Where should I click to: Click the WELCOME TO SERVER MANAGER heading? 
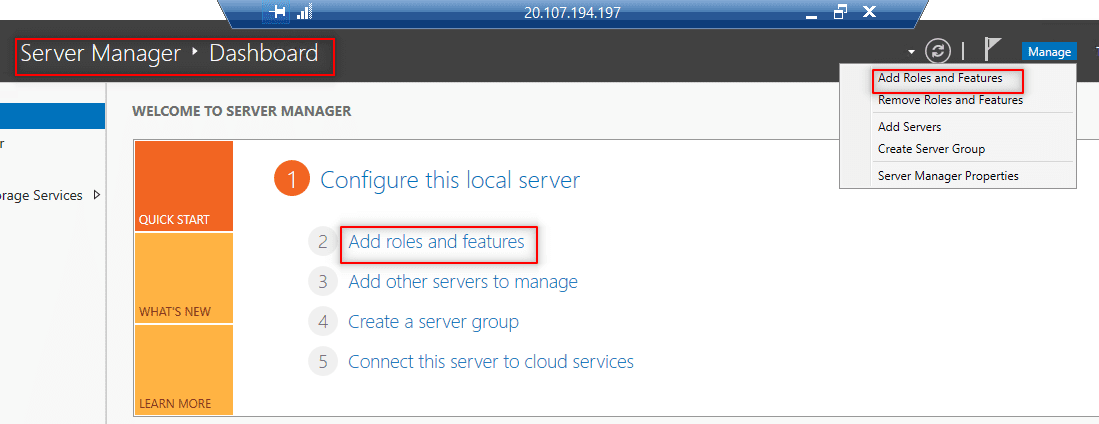click(x=242, y=111)
